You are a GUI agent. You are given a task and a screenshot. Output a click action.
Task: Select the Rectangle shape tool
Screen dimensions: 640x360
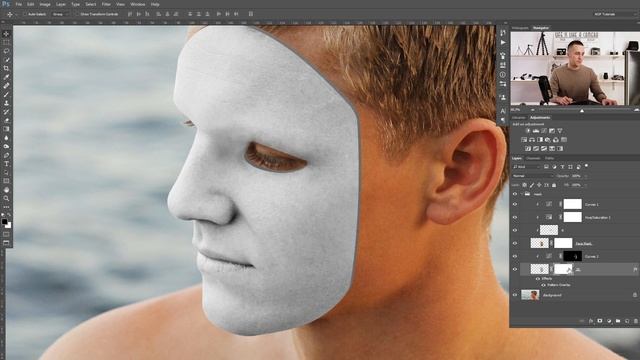click(6, 181)
